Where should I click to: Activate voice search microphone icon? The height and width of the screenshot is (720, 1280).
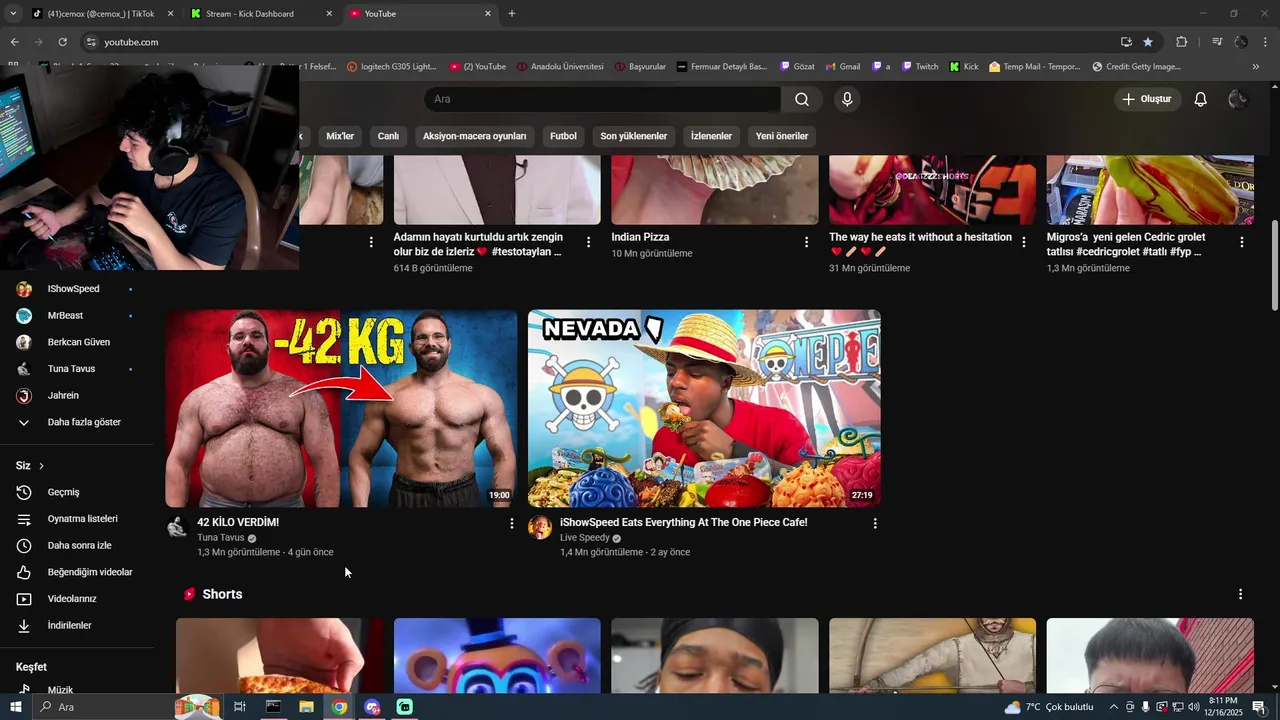pos(847,99)
